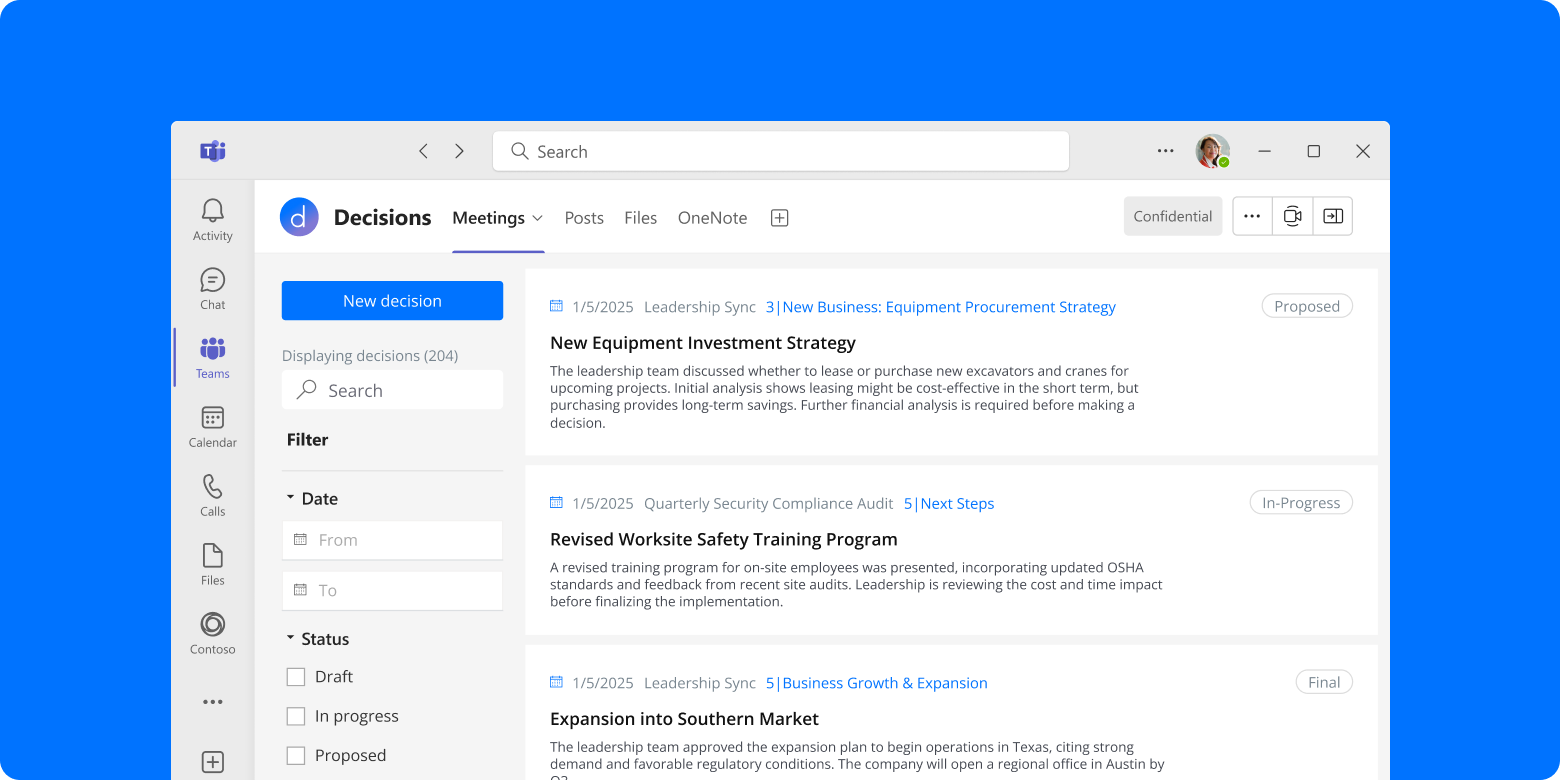The width and height of the screenshot is (1560, 780).
Task: Switch to the OneNote tab
Action: click(x=712, y=218)
